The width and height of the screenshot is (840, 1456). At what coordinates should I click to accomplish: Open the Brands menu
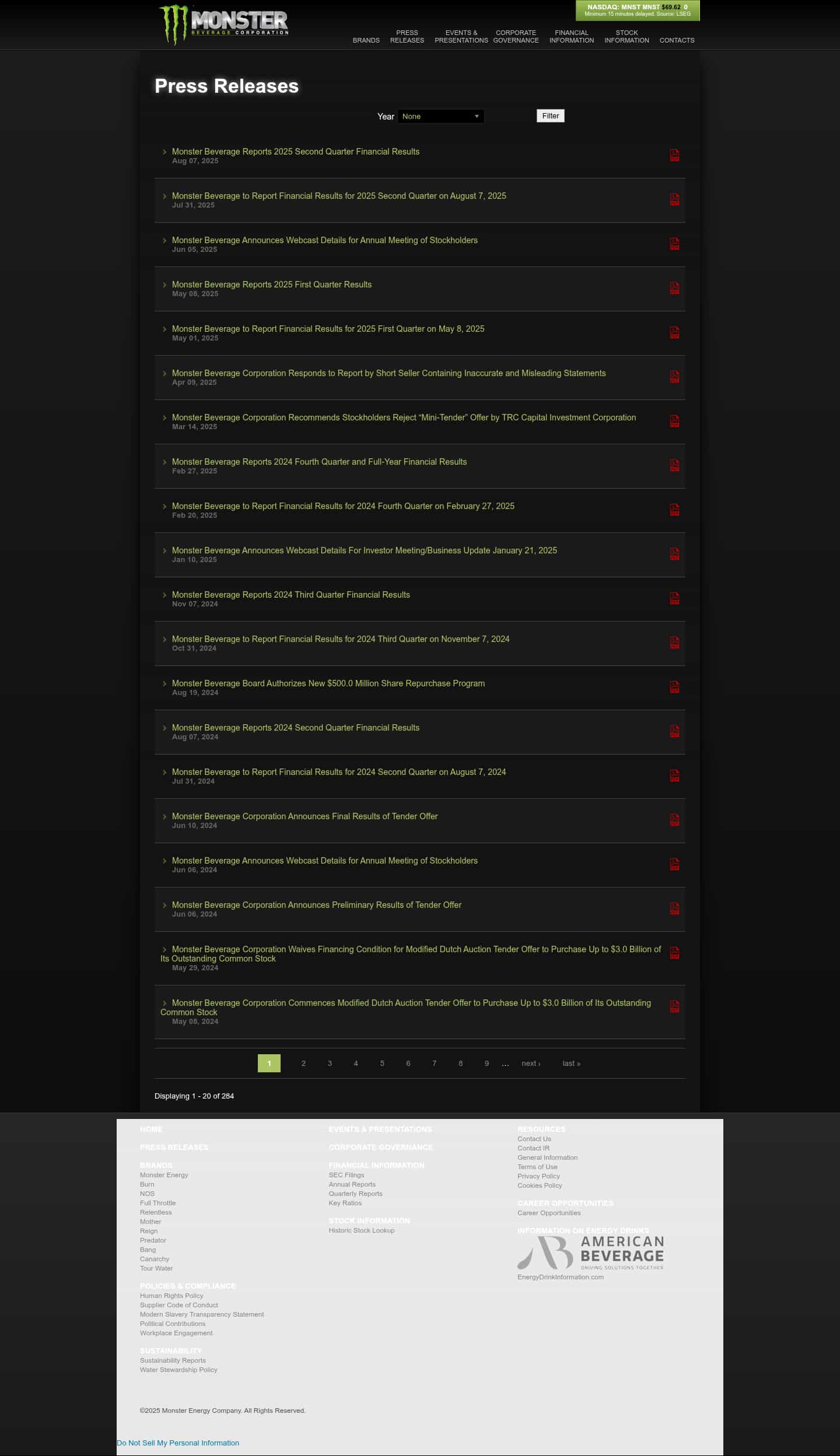[366, 40]
